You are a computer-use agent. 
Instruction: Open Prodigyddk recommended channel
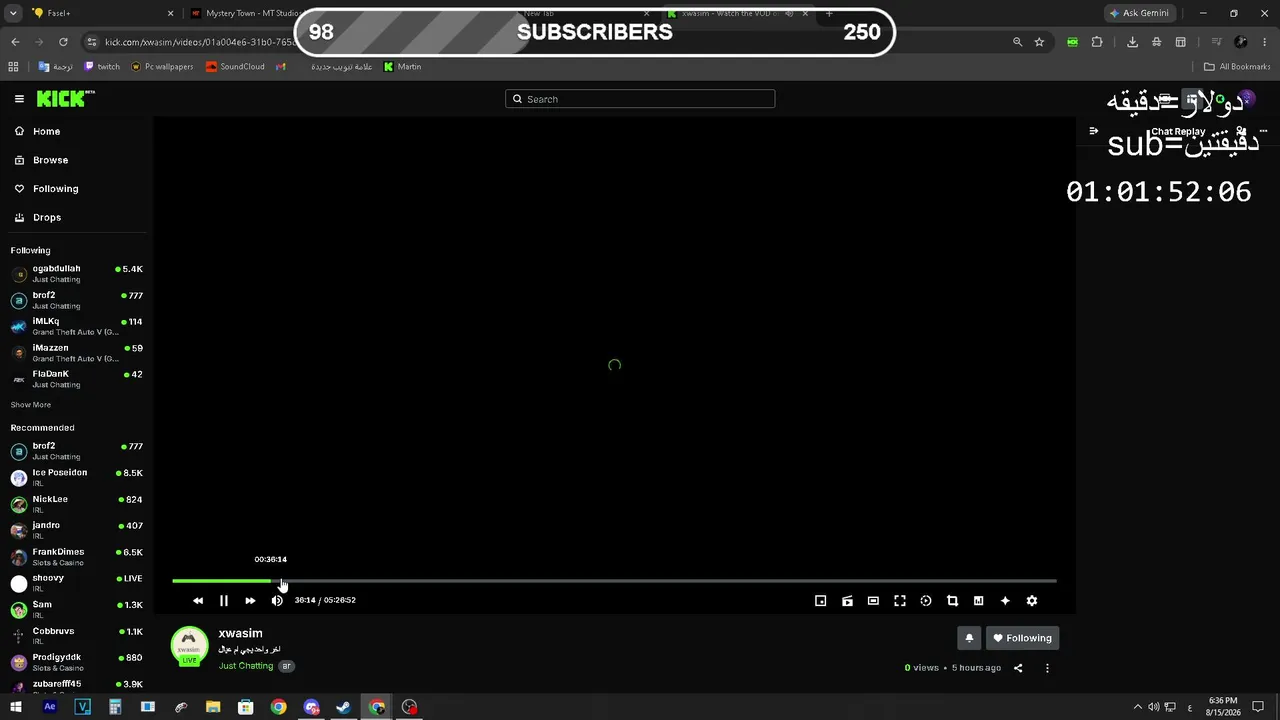click(77, 662)
